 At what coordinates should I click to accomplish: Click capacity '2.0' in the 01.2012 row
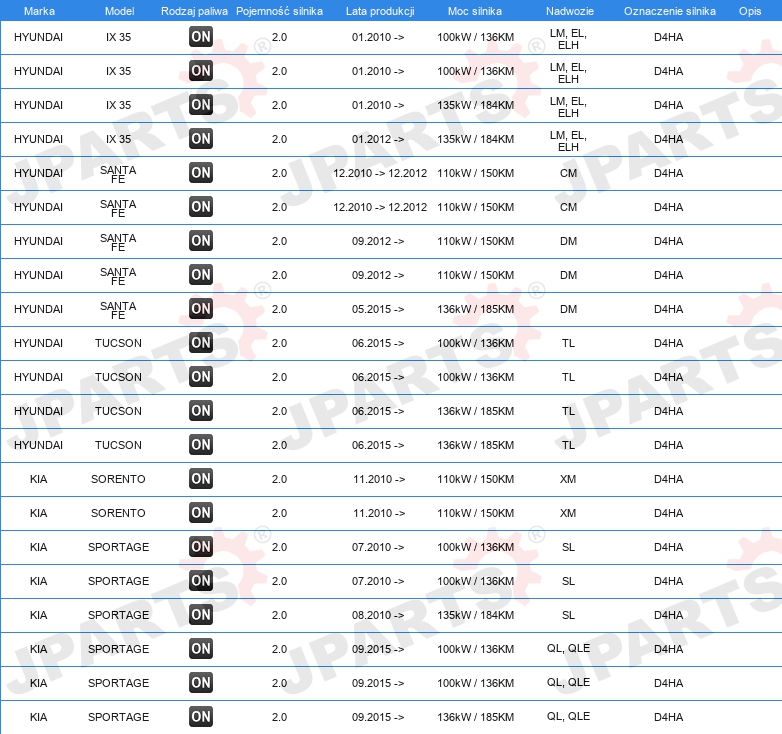pos(279,139)
